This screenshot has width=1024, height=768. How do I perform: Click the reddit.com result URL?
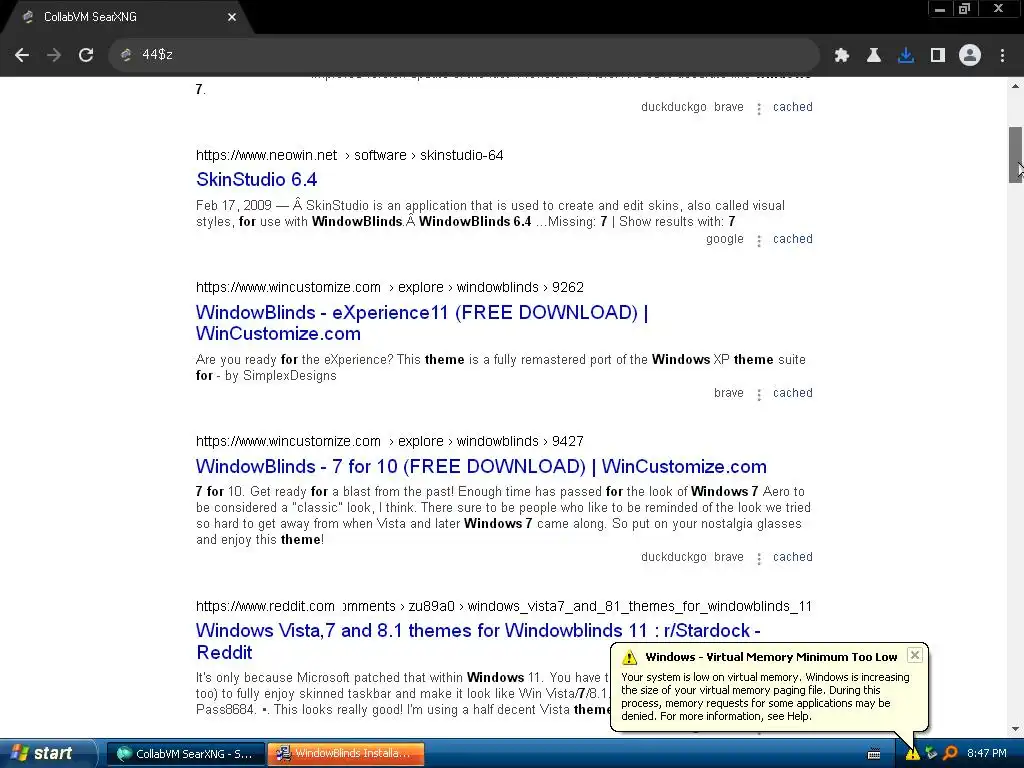[x=504, y=606]
